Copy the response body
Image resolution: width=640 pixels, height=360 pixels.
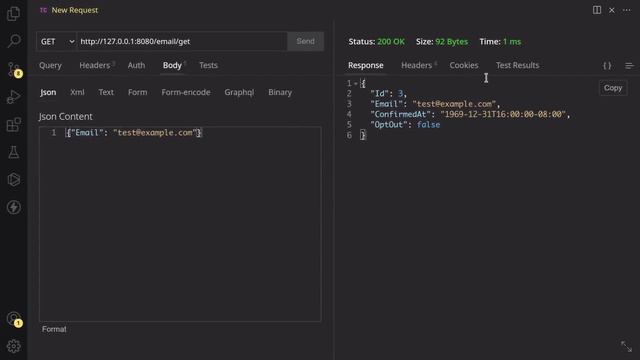(613, 88)
